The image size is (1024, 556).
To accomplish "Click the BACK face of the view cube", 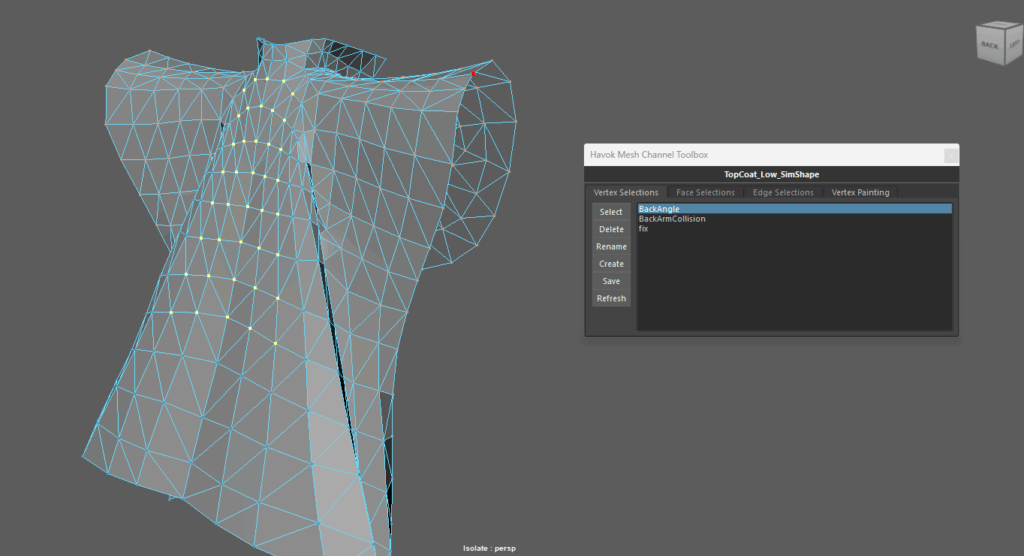I will (x=989, y=45).
